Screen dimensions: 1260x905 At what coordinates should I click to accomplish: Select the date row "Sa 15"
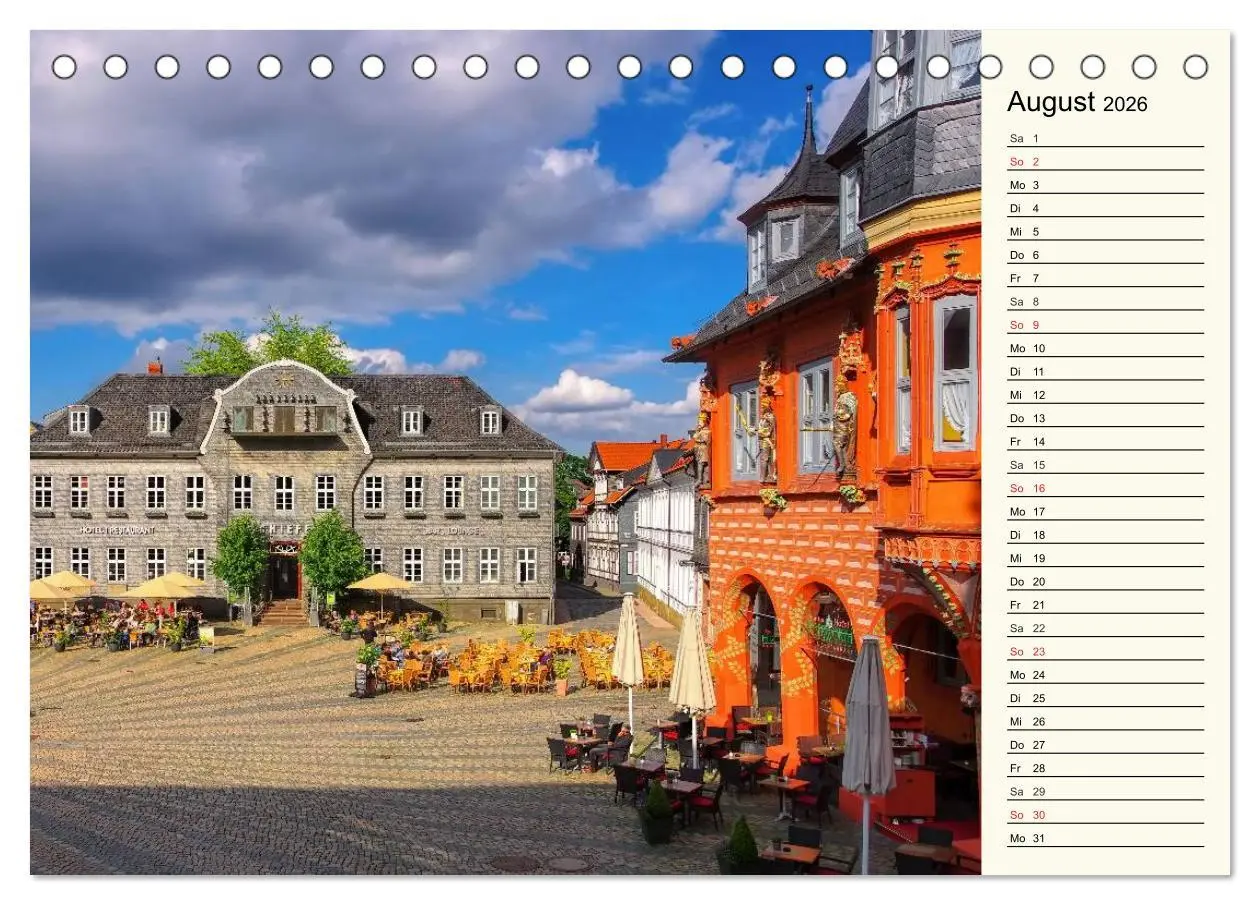(1105, 464)
